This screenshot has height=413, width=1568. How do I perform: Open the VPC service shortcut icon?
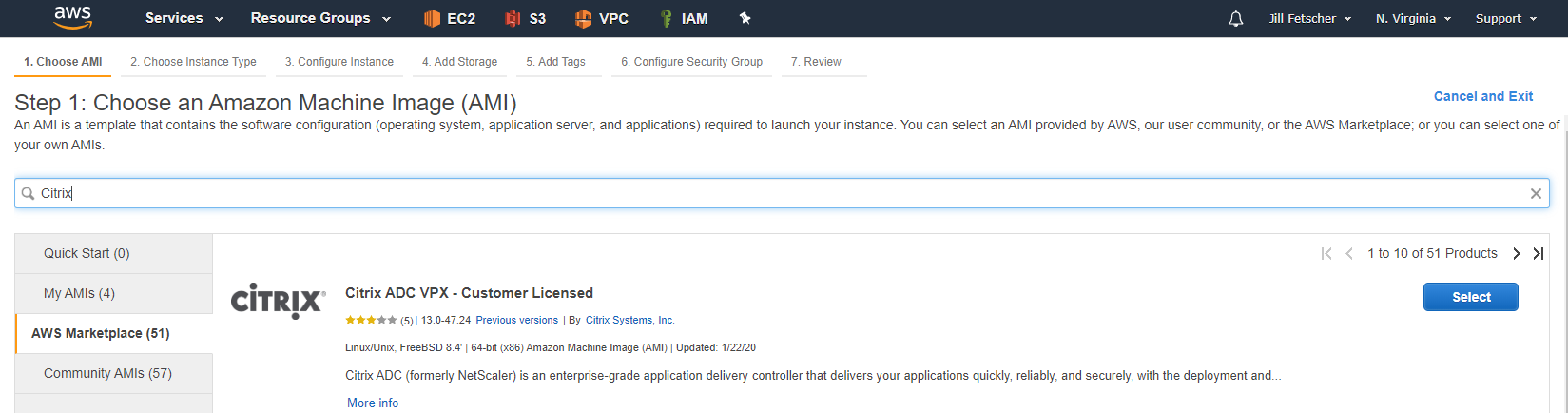[x=584, y=18]
